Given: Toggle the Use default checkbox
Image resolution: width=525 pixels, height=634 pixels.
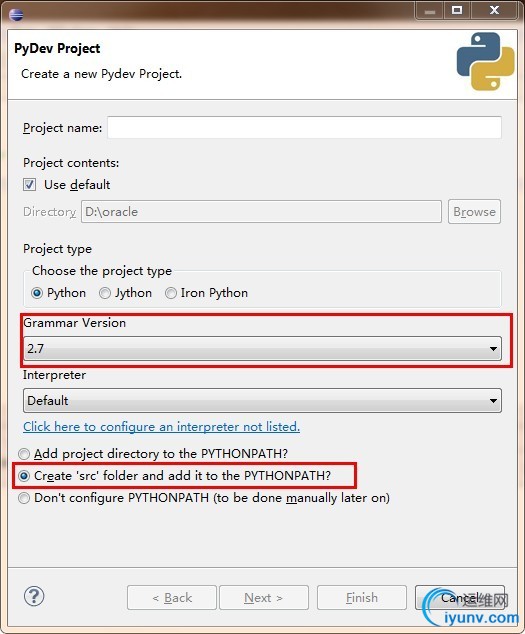Looking at the screenshot, I should click(29, 185).
